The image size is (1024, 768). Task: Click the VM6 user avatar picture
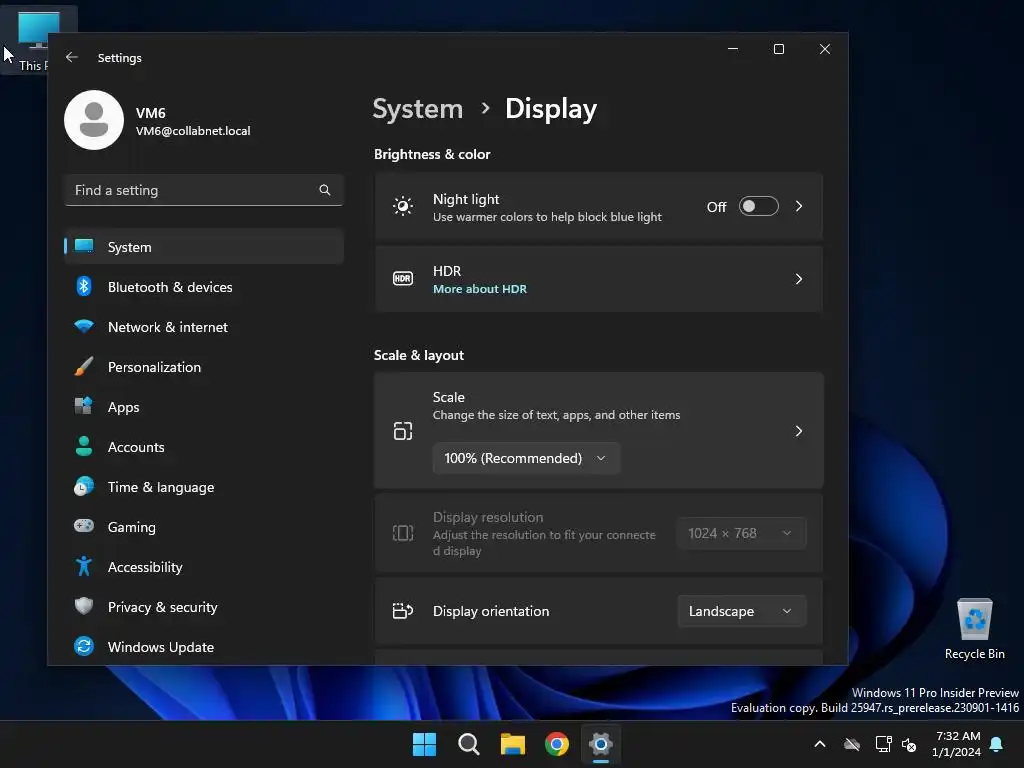point(94,120)
